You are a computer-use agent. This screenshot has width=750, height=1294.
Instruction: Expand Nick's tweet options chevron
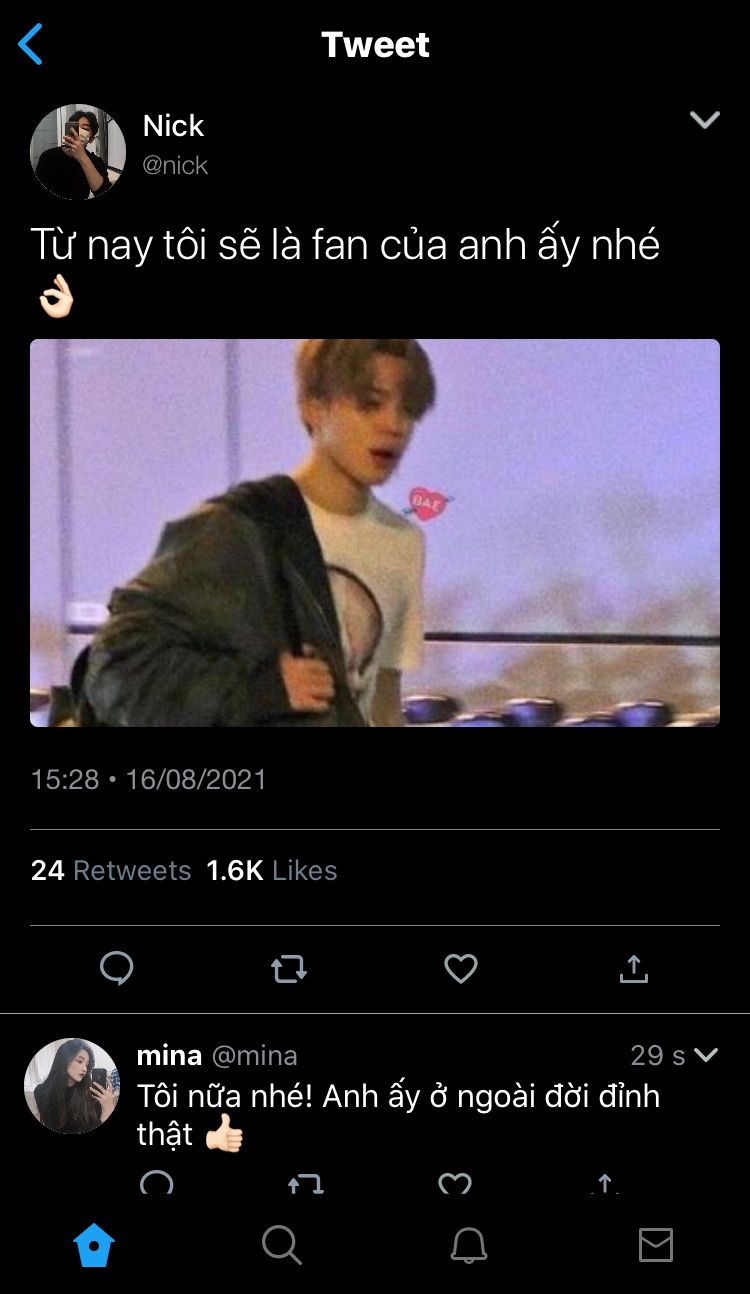pos(705,120)
